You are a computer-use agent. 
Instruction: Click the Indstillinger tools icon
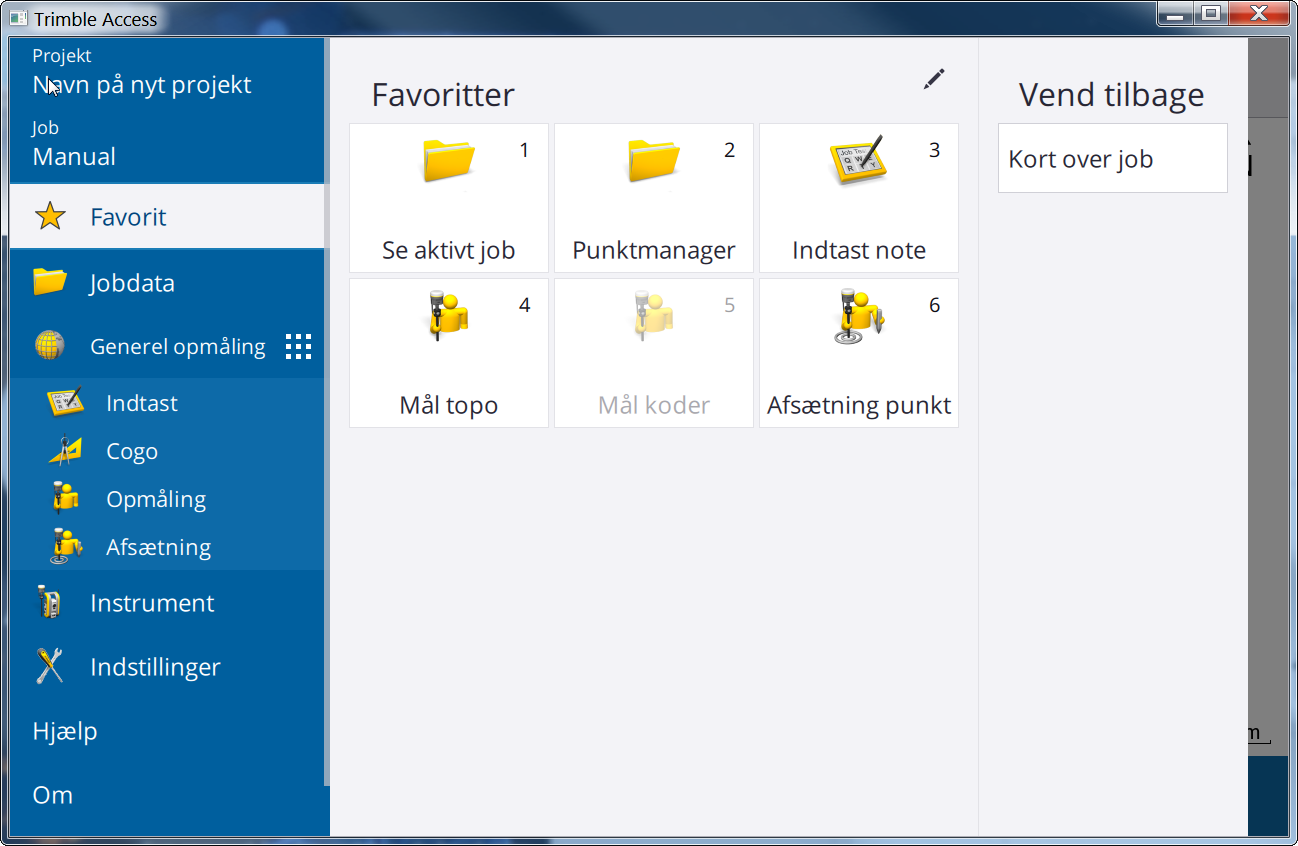click(x=49, y=666)
